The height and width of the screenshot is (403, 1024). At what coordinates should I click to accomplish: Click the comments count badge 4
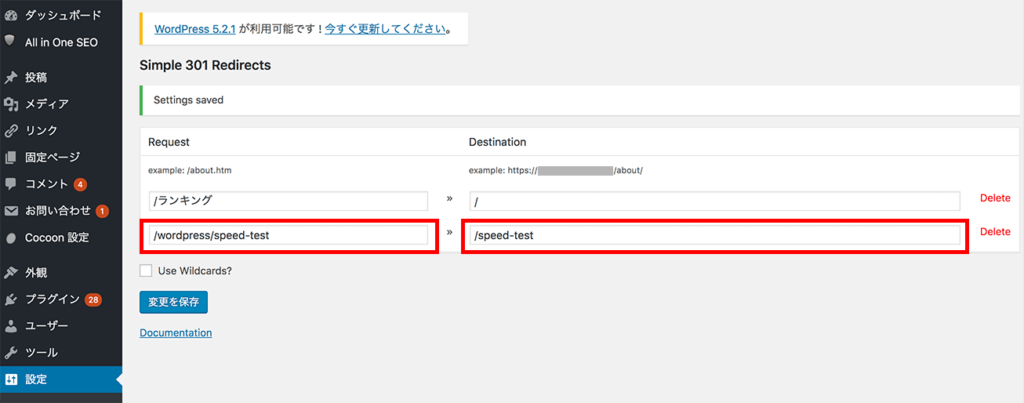80,184
